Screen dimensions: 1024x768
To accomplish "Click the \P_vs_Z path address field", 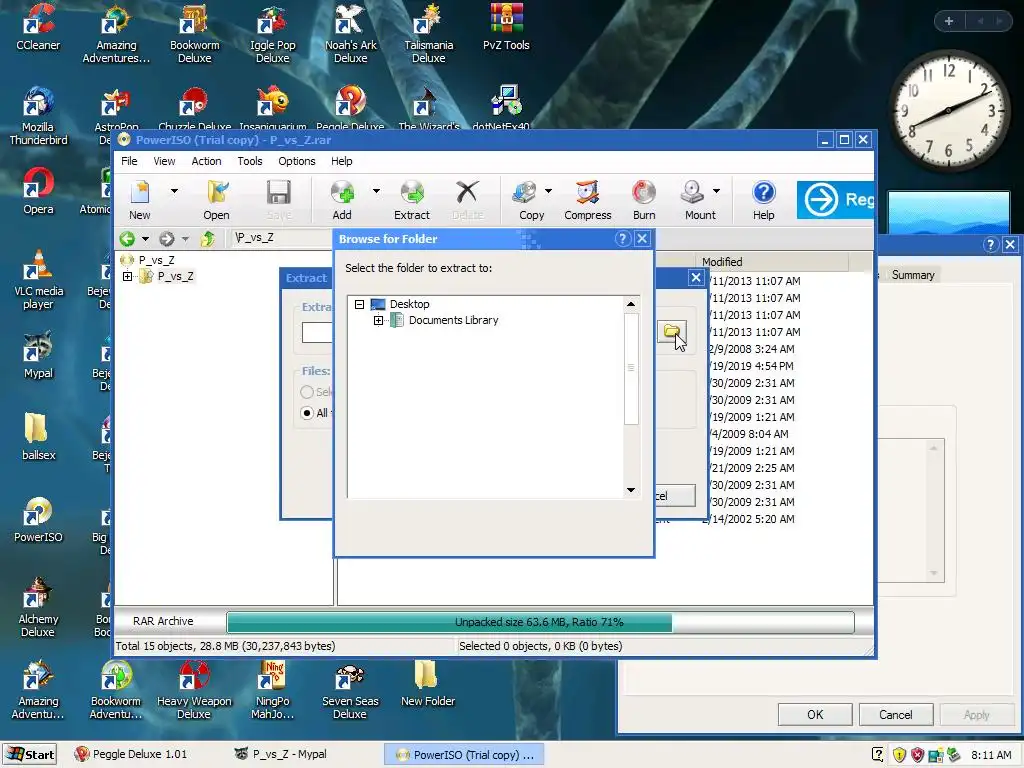I will coord(282,238).
